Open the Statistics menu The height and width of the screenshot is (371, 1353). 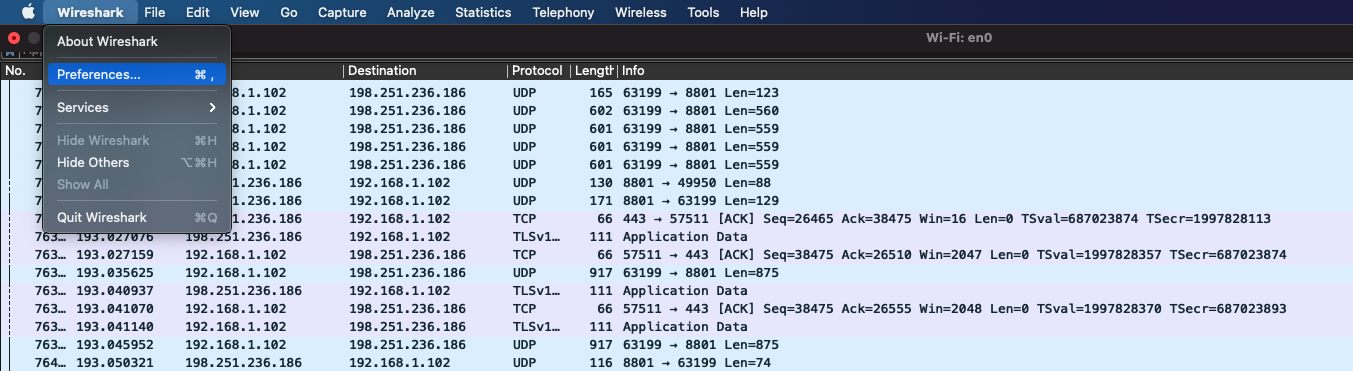(483, 12)
